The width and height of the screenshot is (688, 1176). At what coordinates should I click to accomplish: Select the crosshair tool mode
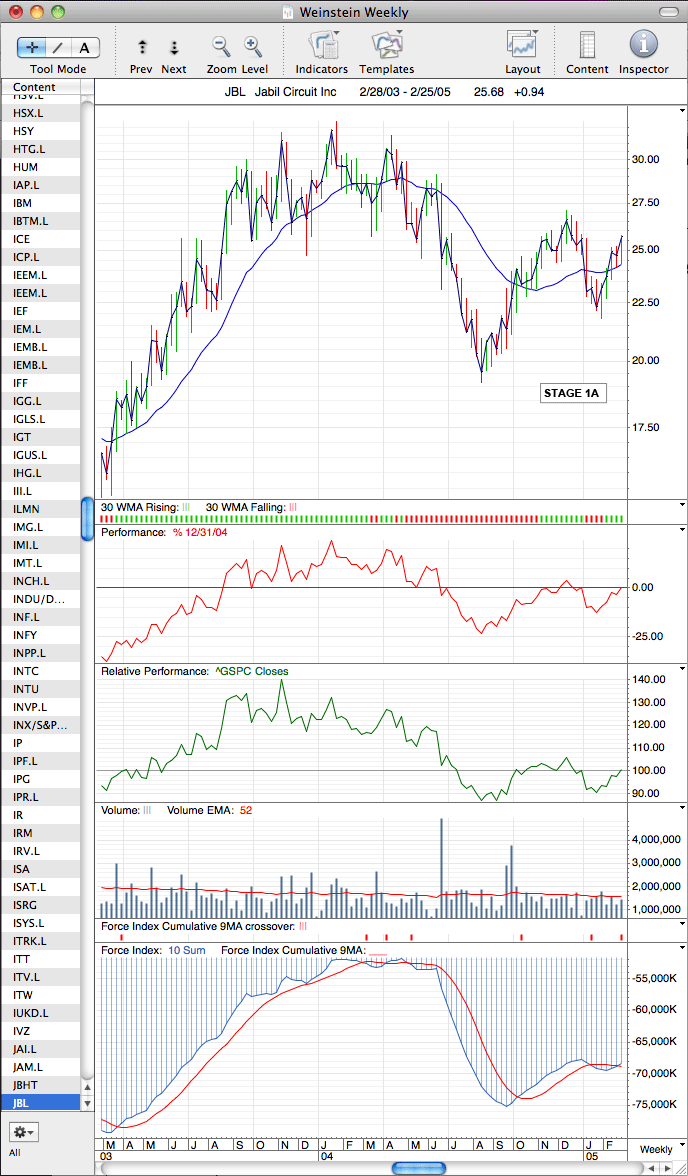[x=32, y=47]
